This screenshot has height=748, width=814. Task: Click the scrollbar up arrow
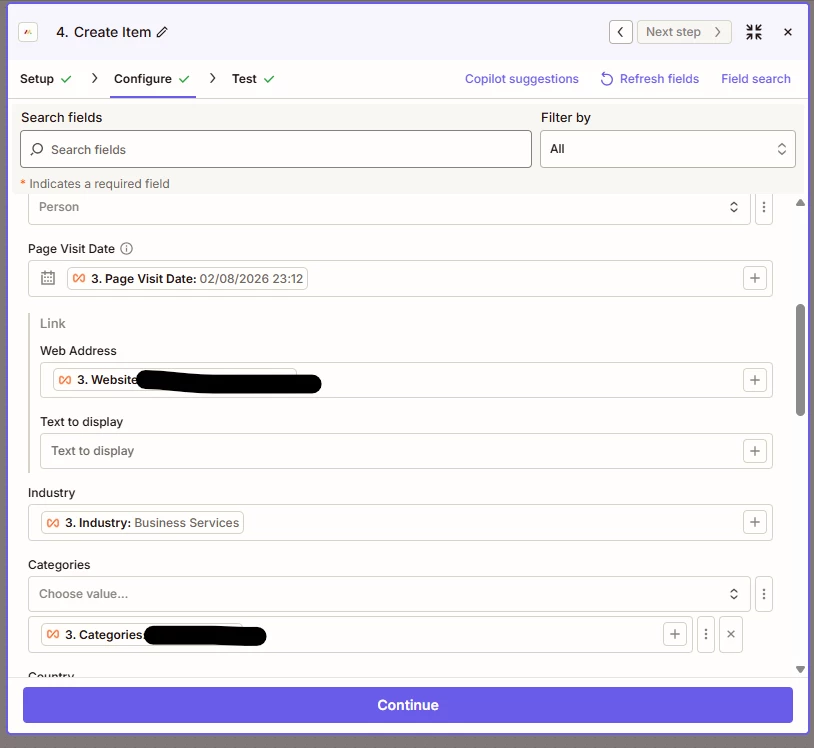point(800,202)
